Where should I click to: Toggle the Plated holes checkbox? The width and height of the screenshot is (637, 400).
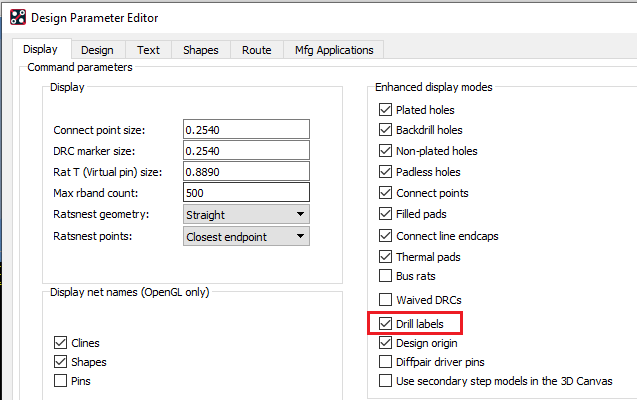point(385,110)
